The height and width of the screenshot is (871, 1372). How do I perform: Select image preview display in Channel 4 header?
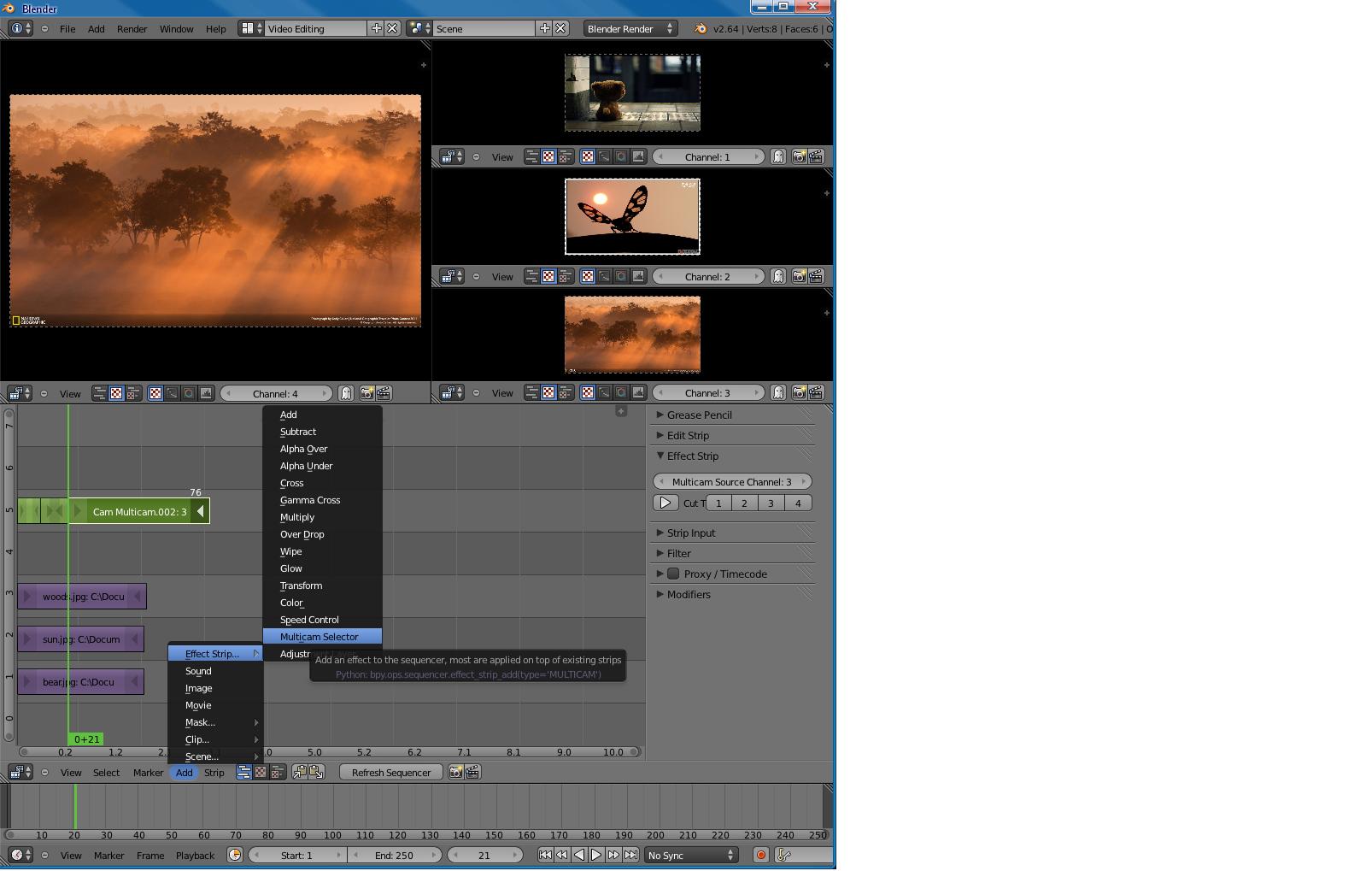click(x=155, y=393)
